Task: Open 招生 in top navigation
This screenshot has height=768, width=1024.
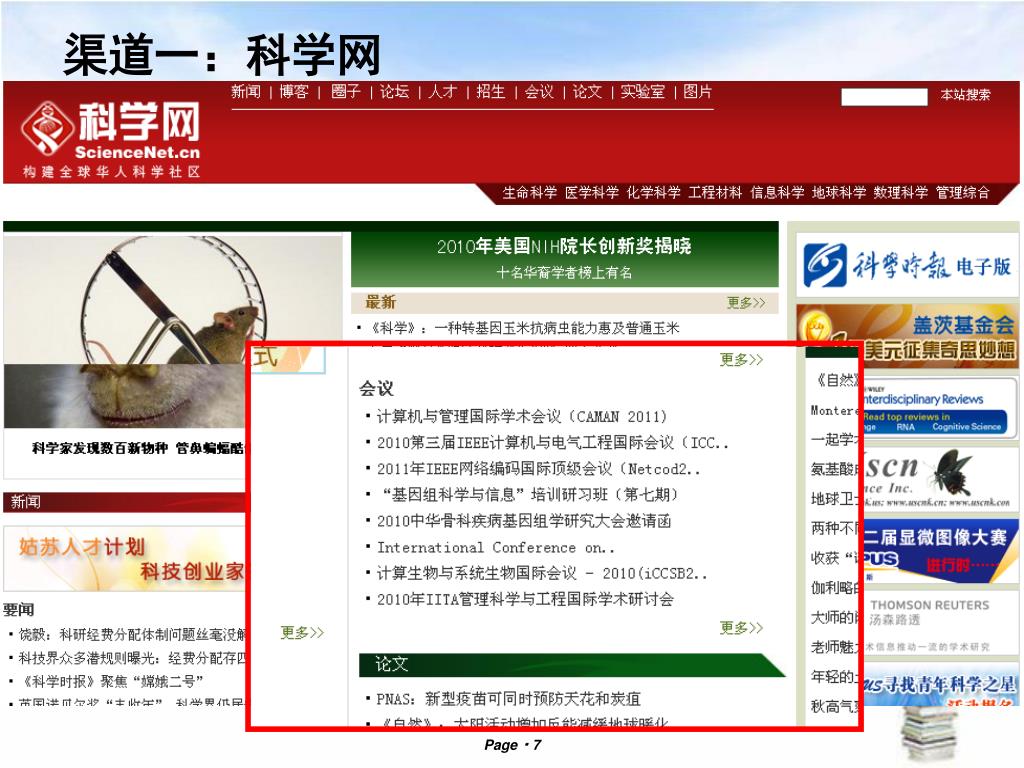Action: coord(491,91)
